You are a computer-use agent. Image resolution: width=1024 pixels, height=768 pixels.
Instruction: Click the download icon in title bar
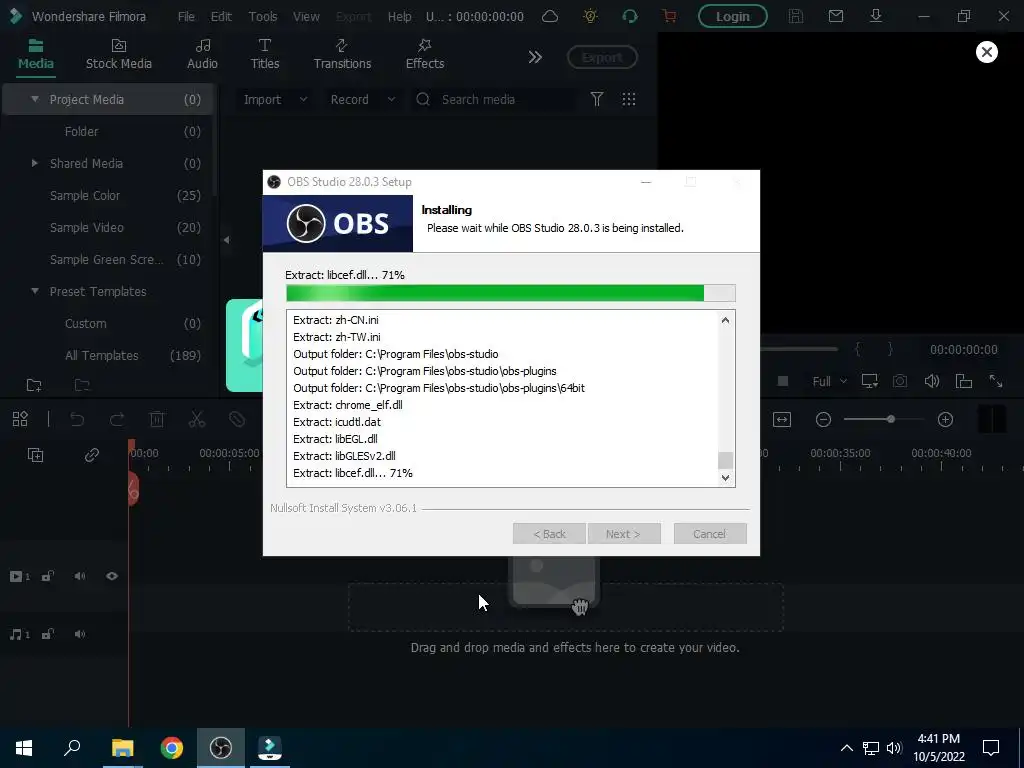876,16
